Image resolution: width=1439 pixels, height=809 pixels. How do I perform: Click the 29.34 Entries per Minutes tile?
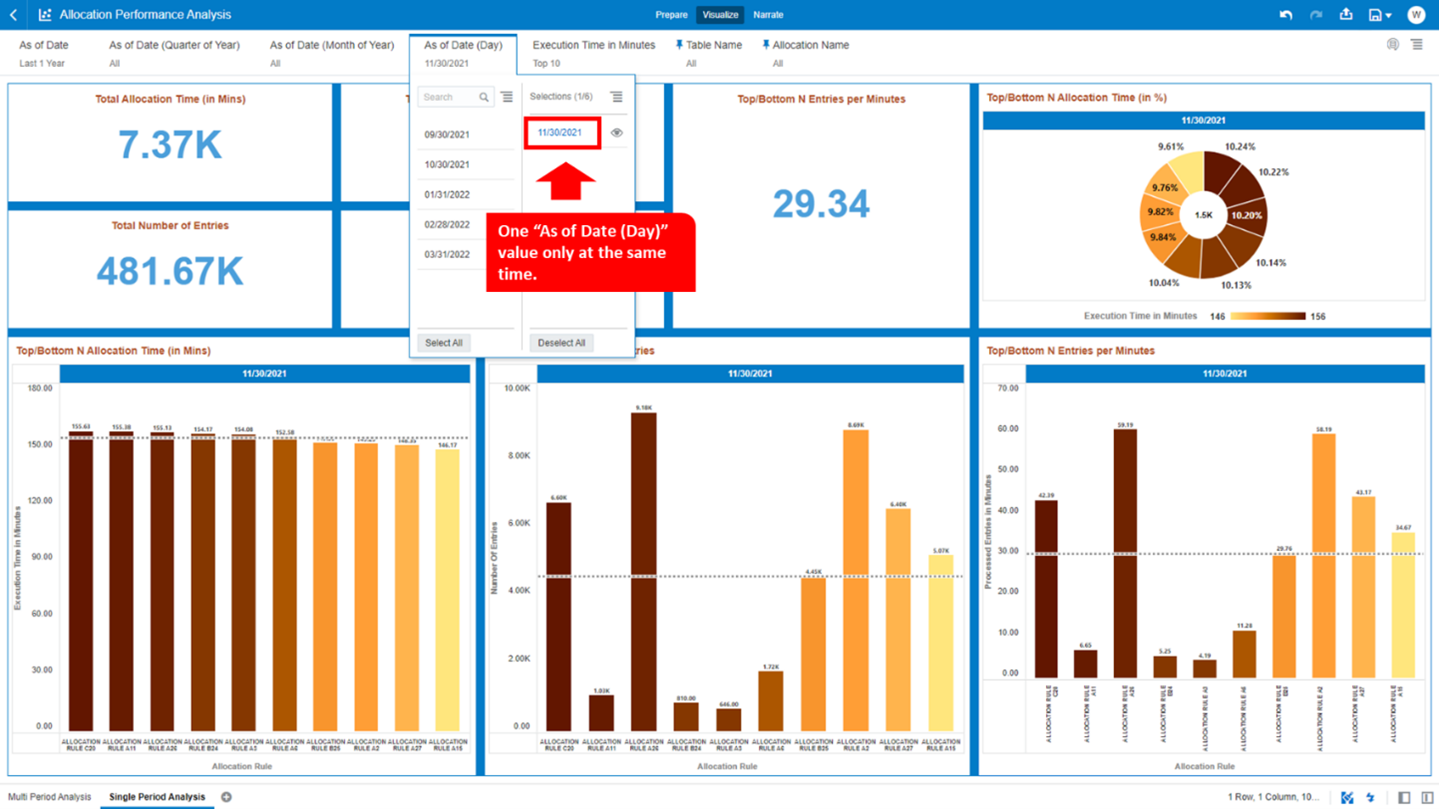tap(821, 204)
